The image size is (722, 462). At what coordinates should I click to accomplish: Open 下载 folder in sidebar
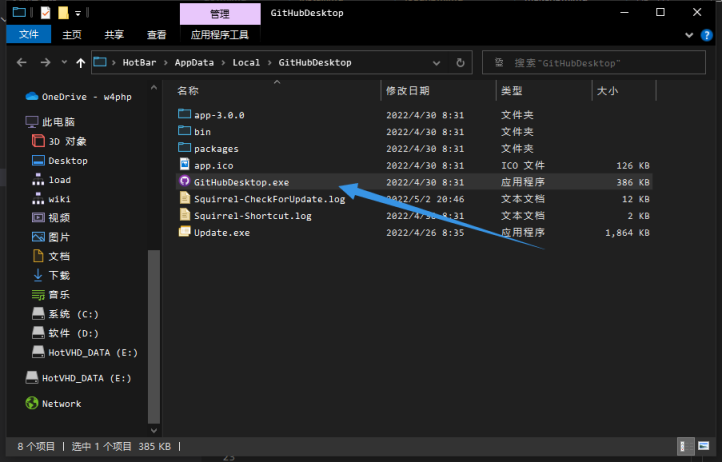point(51,275)
